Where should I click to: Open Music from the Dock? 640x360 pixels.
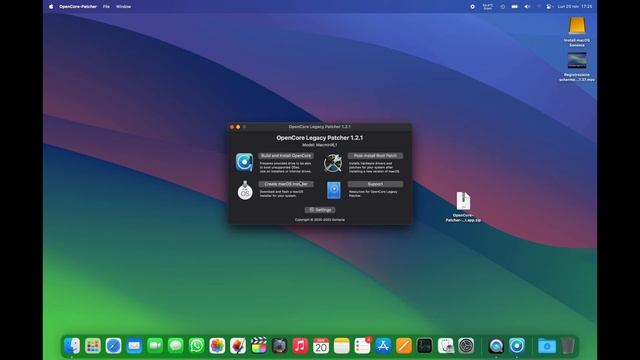point(300,346)
